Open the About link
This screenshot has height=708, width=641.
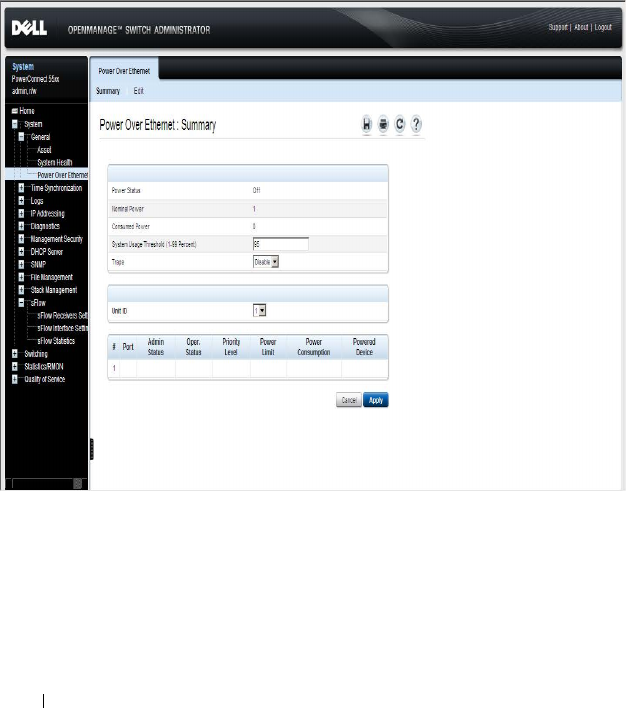pyautogui.click(x=581, y=27)
